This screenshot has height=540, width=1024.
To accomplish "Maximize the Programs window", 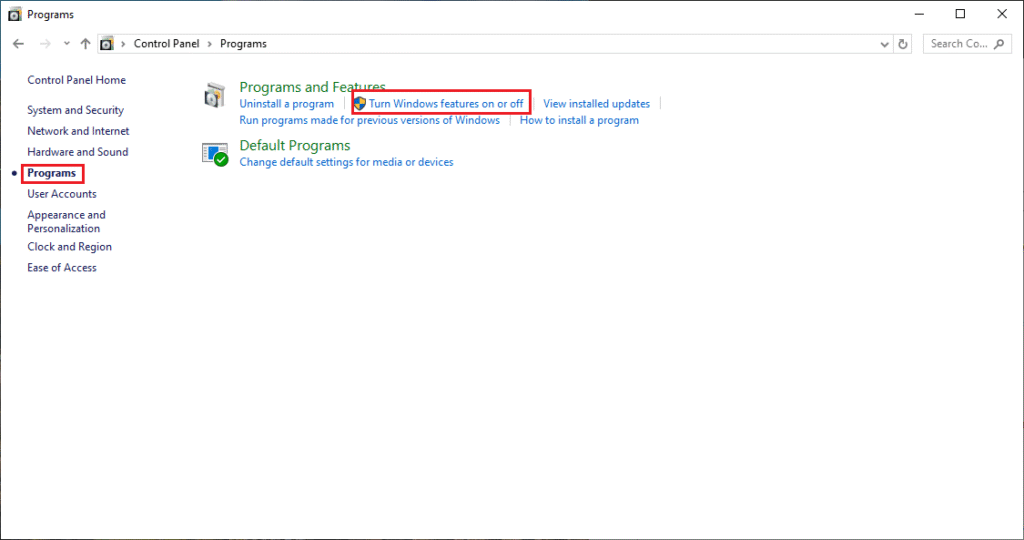I will point(960,14).
